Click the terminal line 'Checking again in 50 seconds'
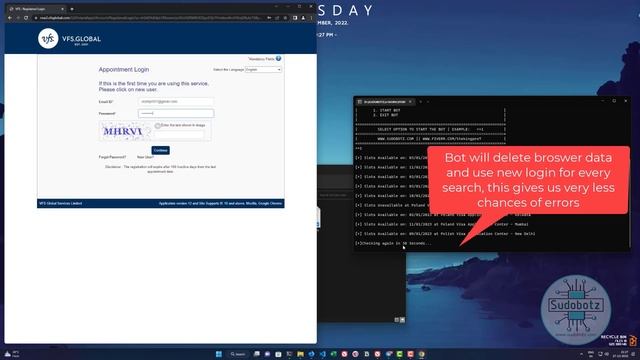 tap(393, 243)
